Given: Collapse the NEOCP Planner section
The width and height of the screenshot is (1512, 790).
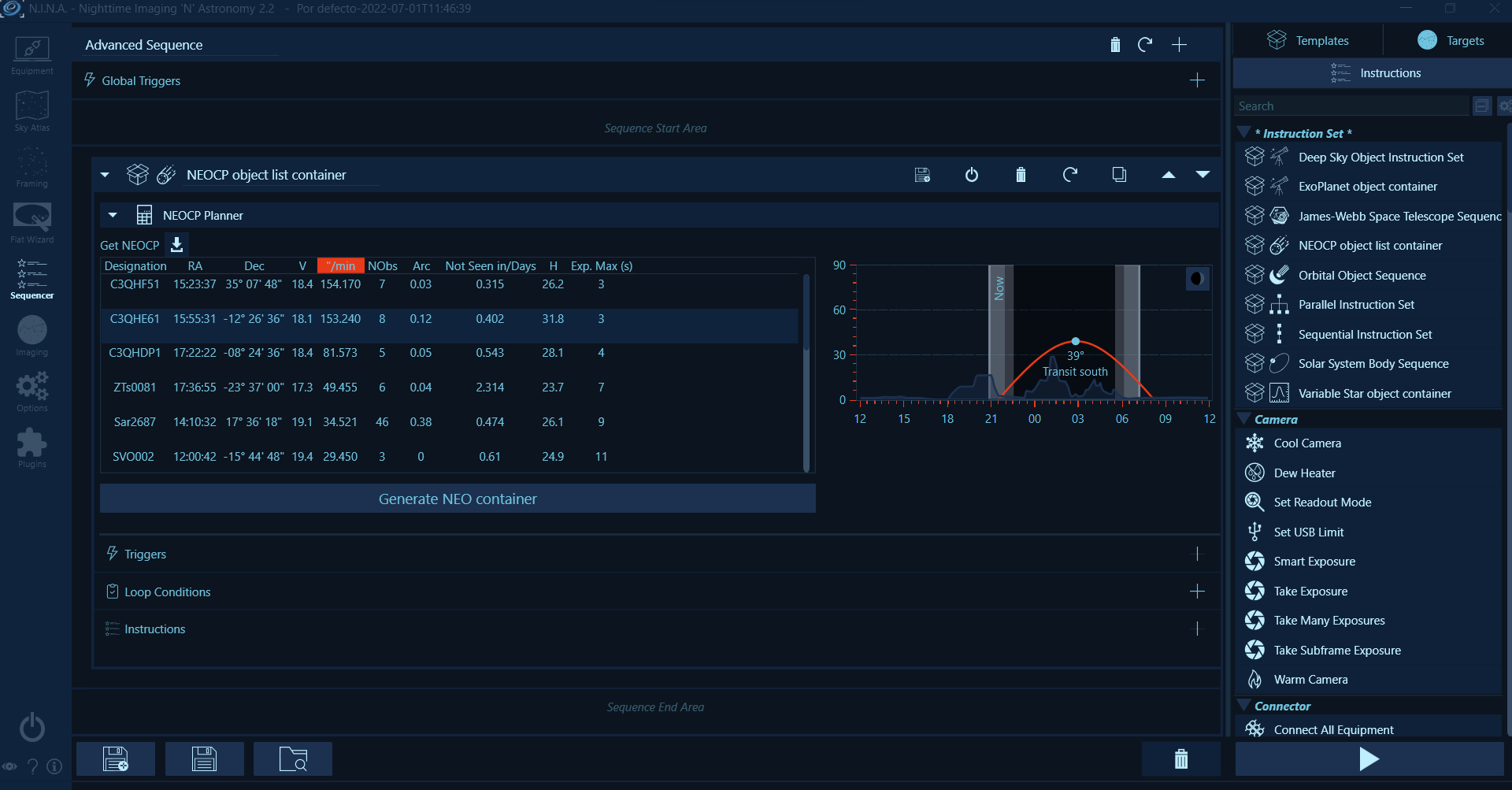Looking at the screenshot, I should [x=113, y=215].
